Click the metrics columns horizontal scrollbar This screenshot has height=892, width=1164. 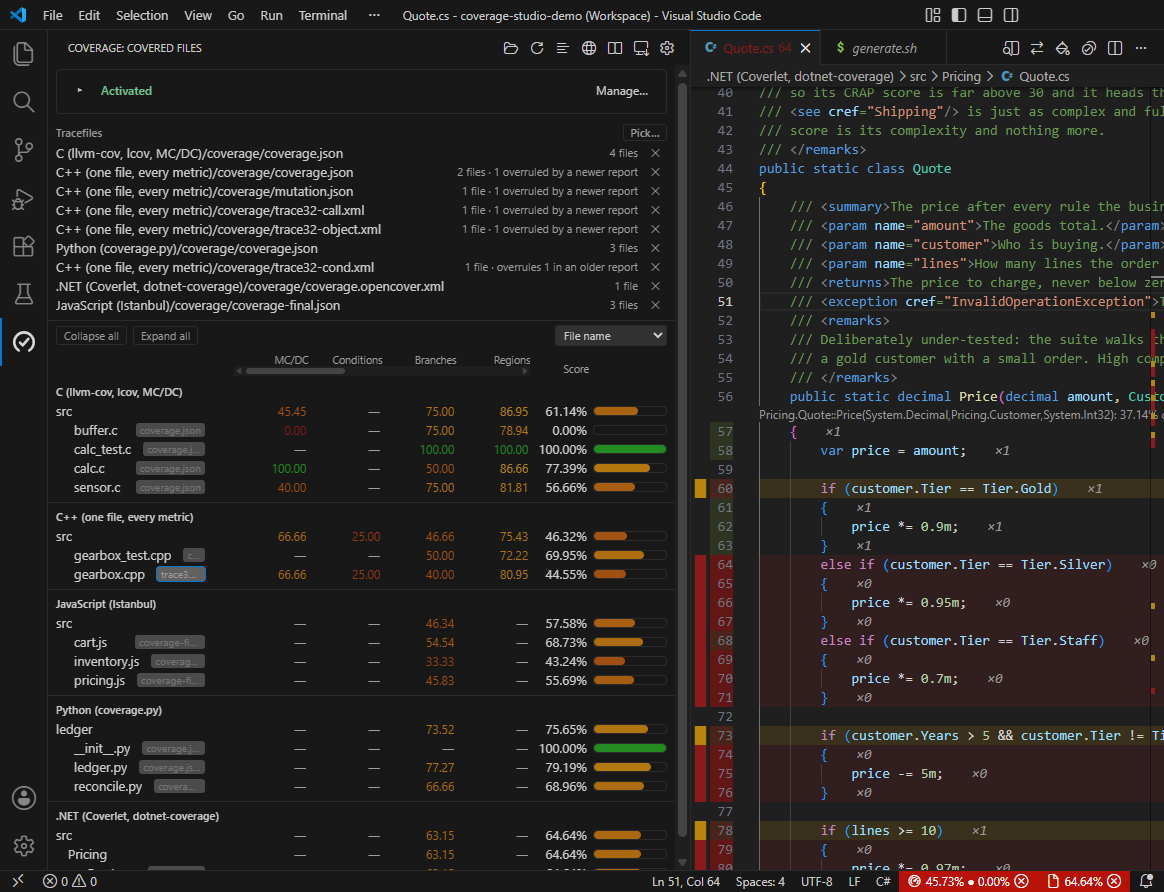pos(295,371)
